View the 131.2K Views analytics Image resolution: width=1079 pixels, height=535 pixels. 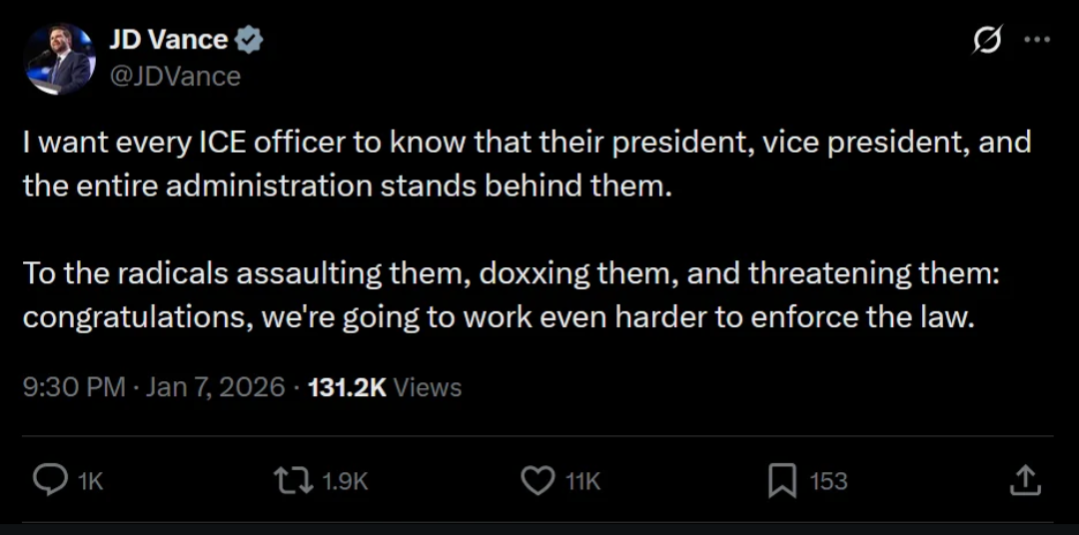click(x=385, y=387)
